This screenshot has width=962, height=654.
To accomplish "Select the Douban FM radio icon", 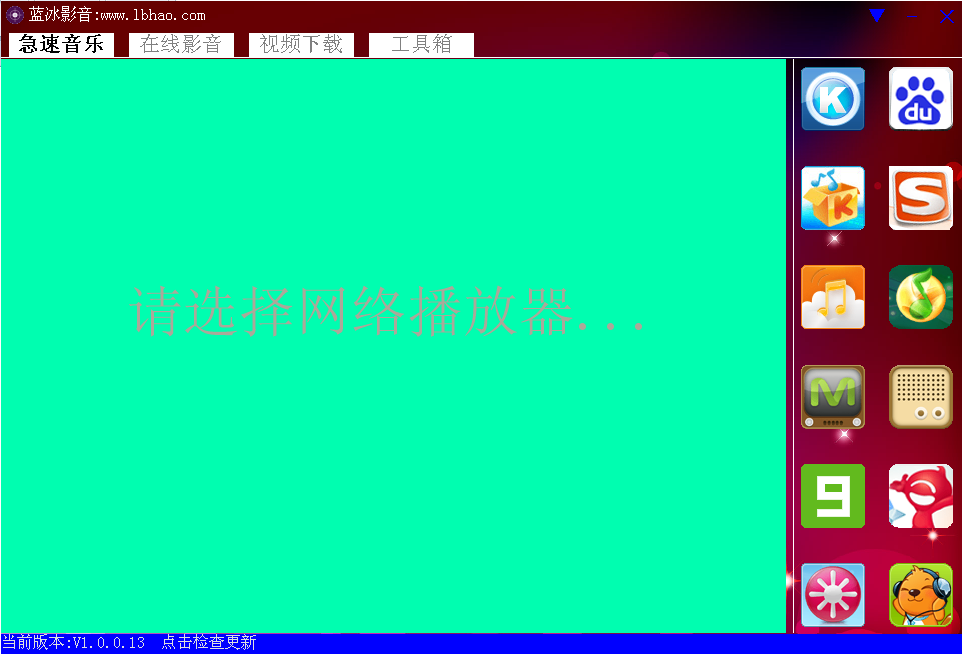I will [920, 397].
